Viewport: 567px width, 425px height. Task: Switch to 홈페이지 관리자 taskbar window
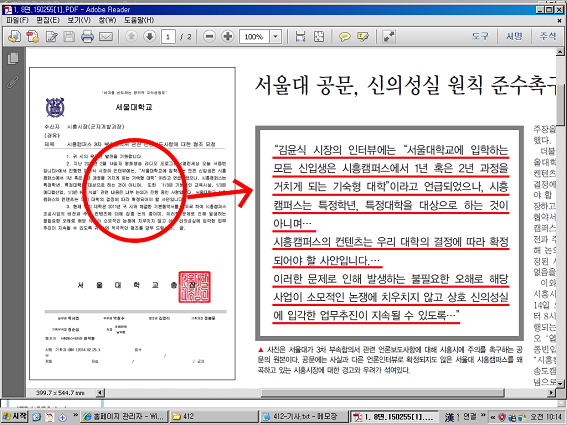124,417
